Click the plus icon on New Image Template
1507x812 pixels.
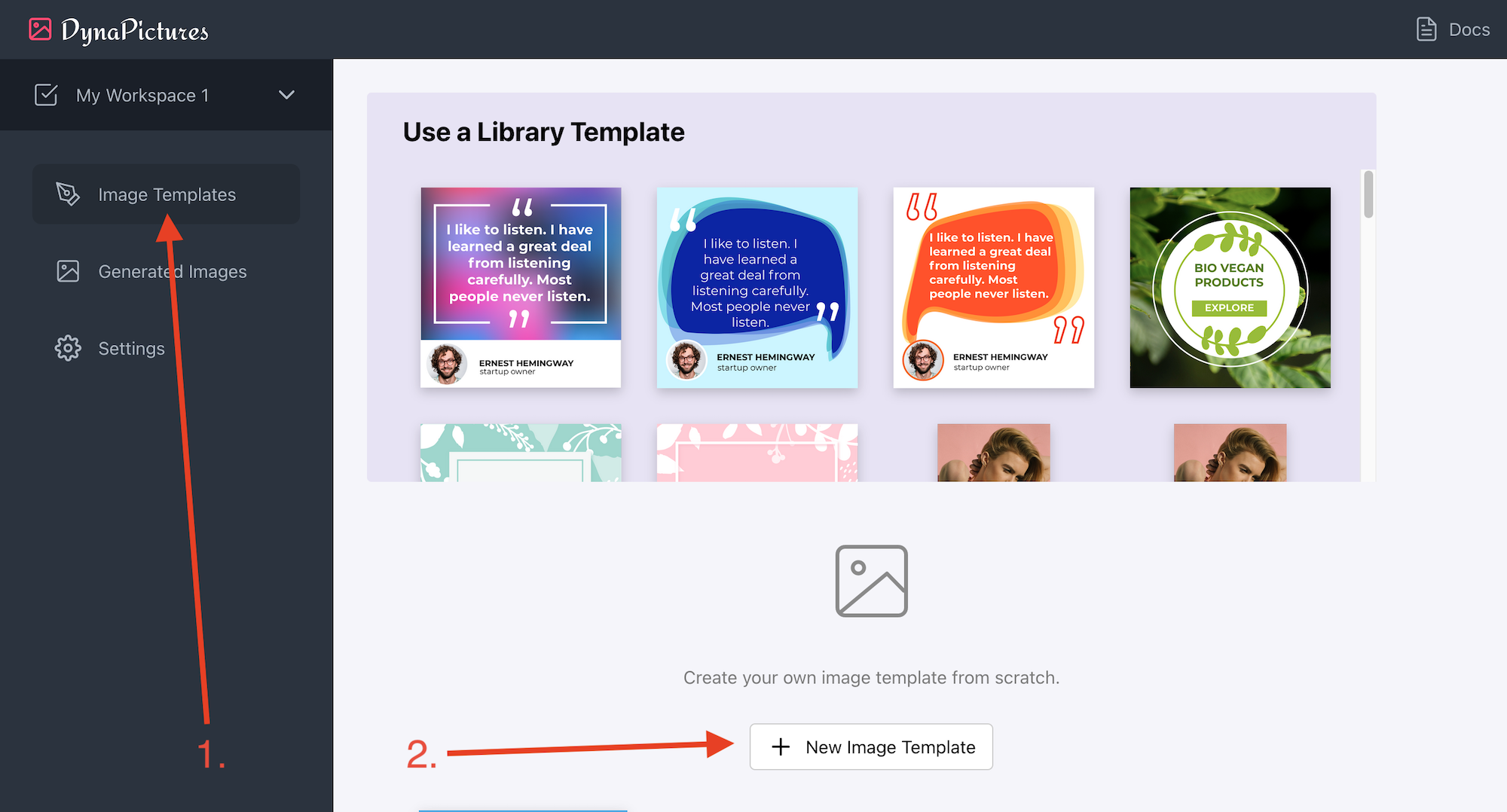click(x=781, y=746)
